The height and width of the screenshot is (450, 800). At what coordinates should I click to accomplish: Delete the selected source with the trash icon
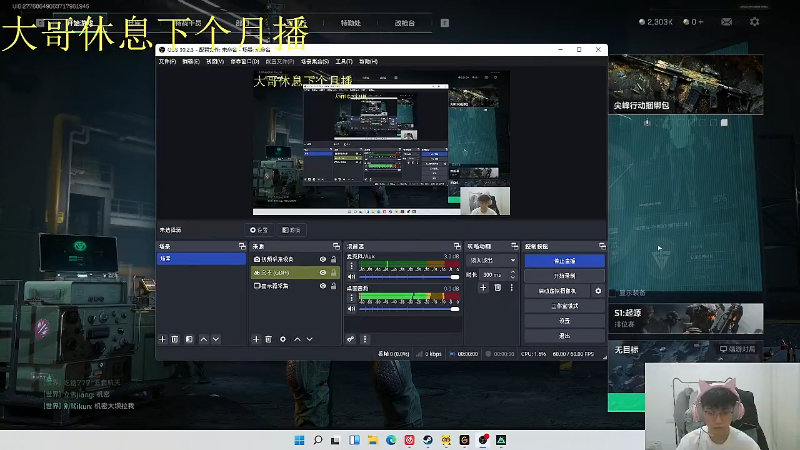(268, 339)
